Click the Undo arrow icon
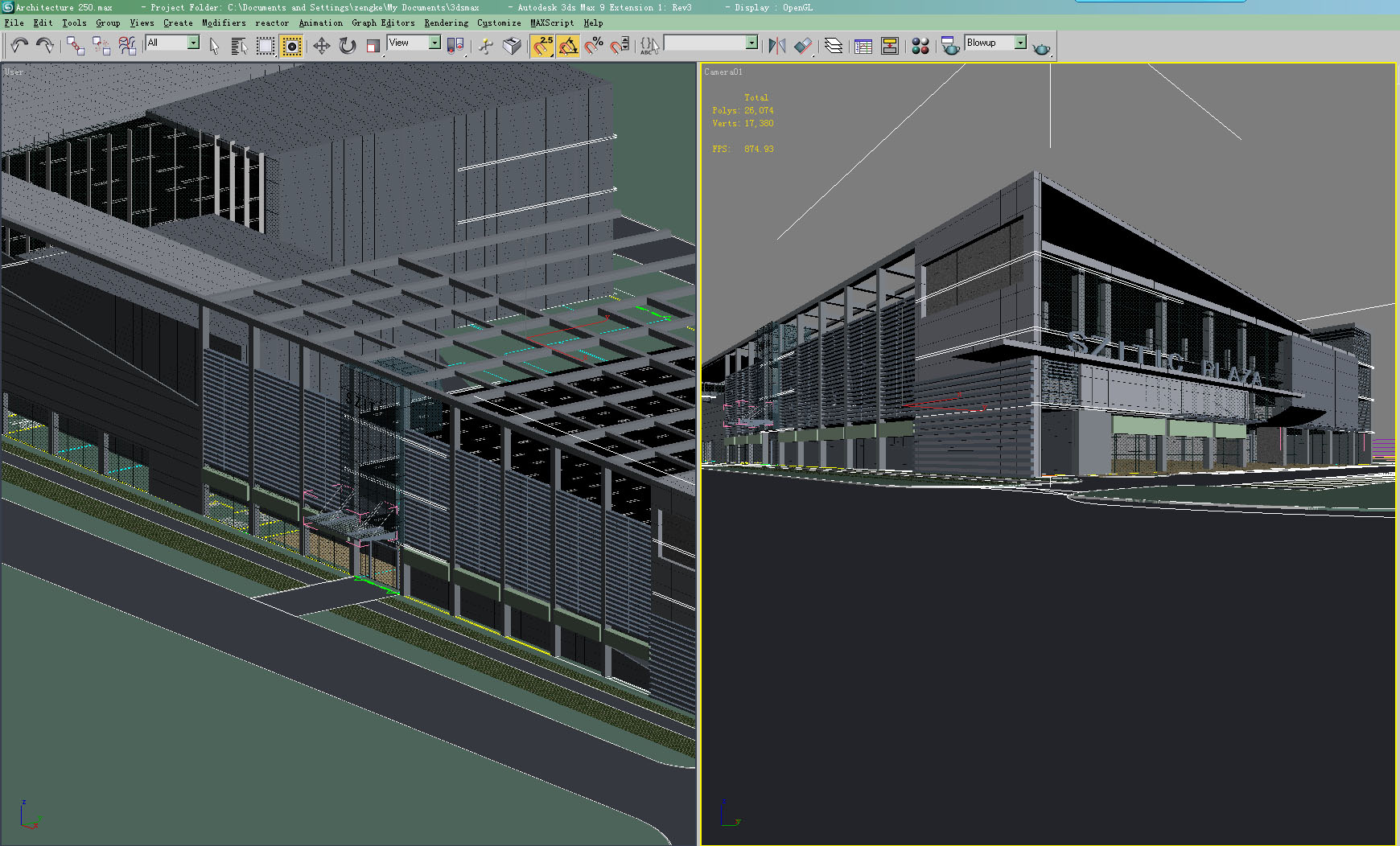The height and width of the screenshot is (846, 1400). pyautogui.click(x=16, y=46)
